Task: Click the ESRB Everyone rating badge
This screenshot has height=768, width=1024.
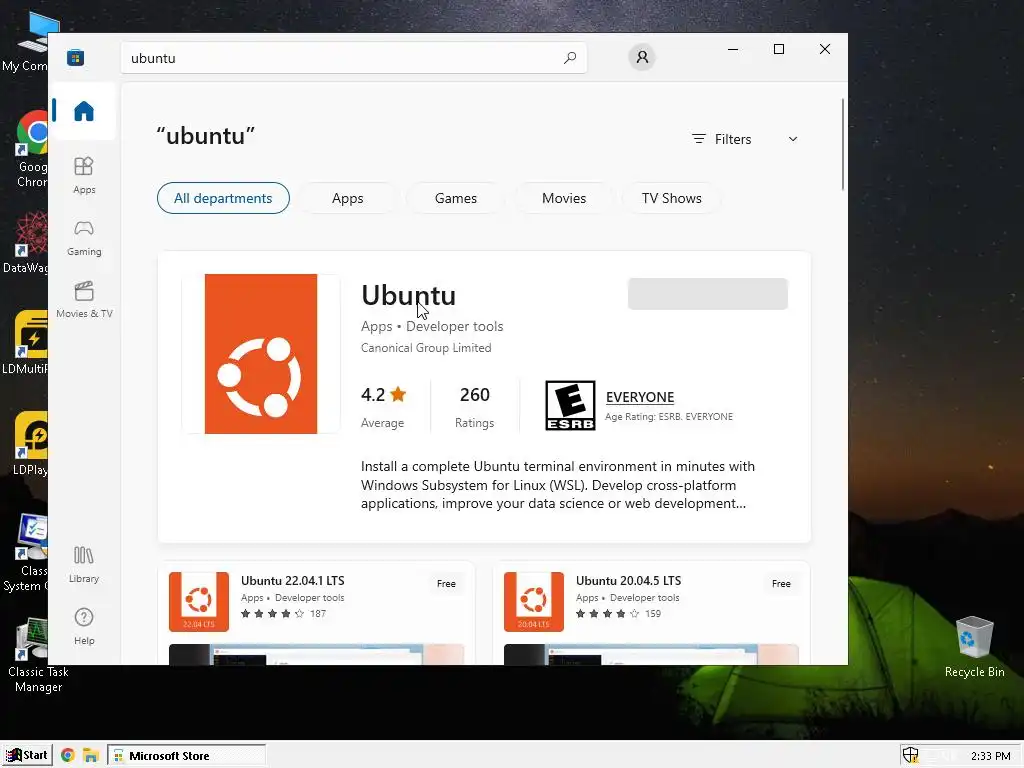Action: click(570, 406)
